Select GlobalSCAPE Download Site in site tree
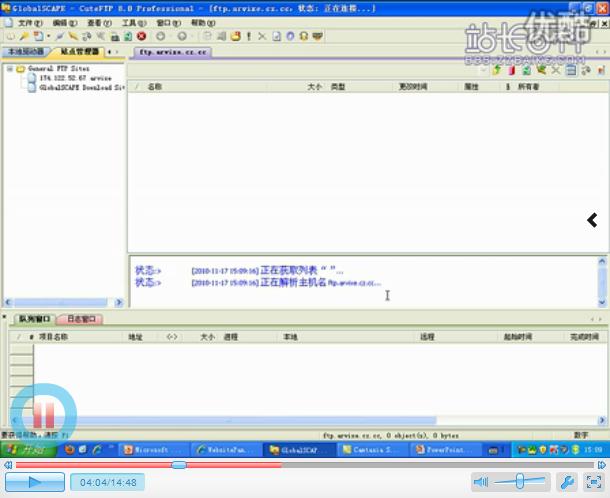 [80, 87]
